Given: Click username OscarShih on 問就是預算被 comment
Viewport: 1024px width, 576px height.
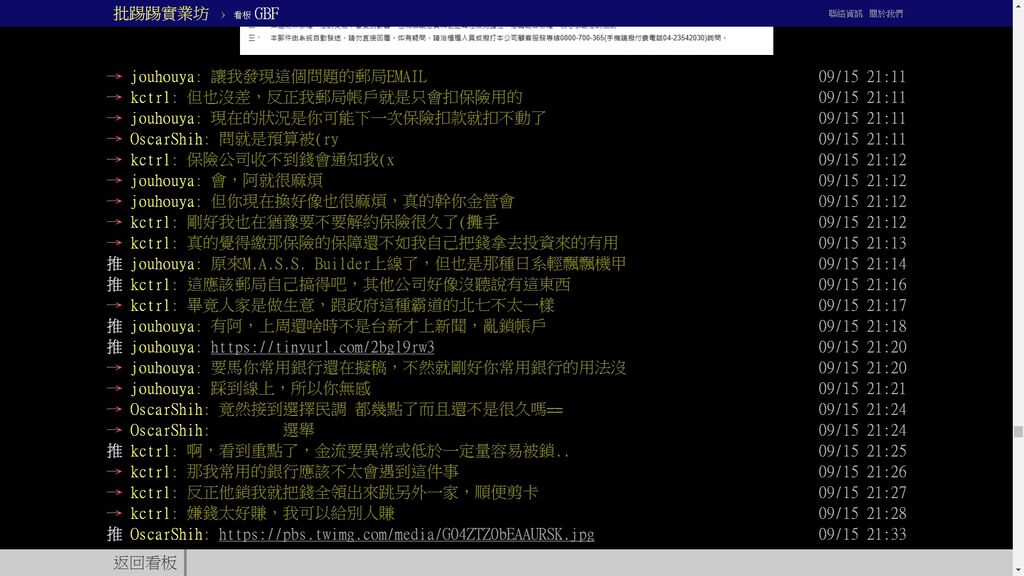Looking at the screenshot, I should 168,139.
